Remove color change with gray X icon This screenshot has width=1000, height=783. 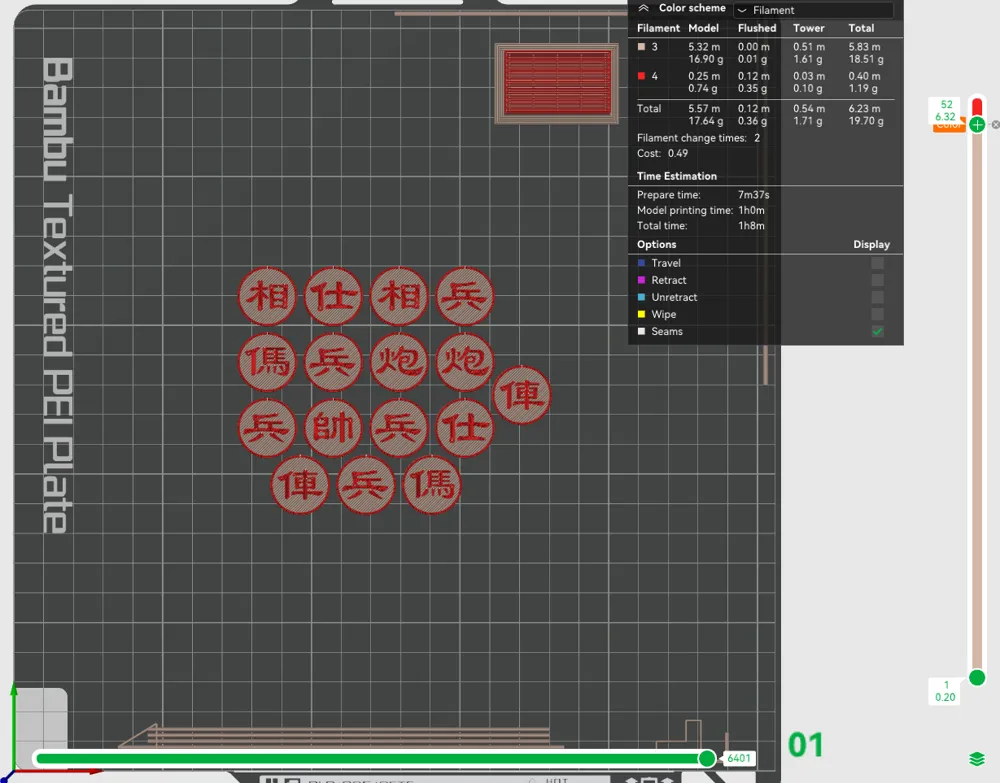[x=995, y=125]
